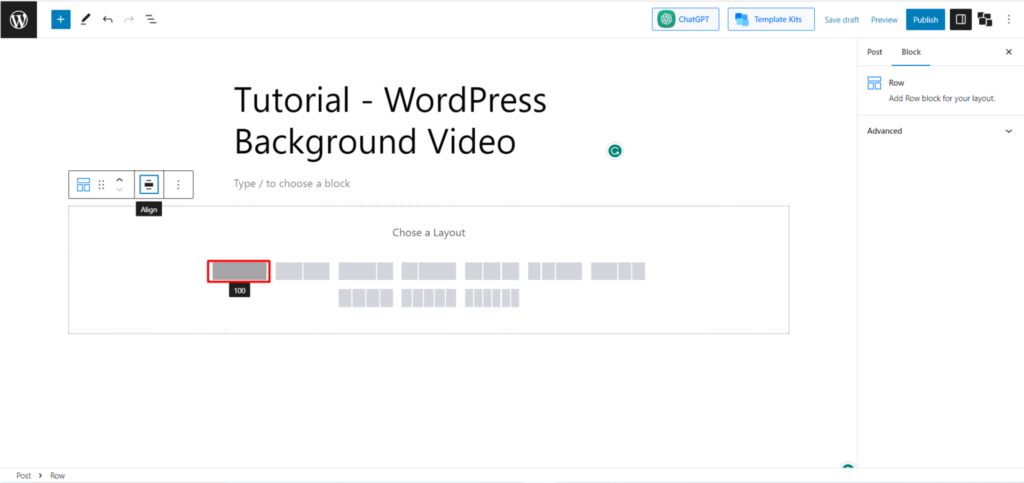Choose three columns with wide left layout
1024x483 pixels.
pos(618,271)
